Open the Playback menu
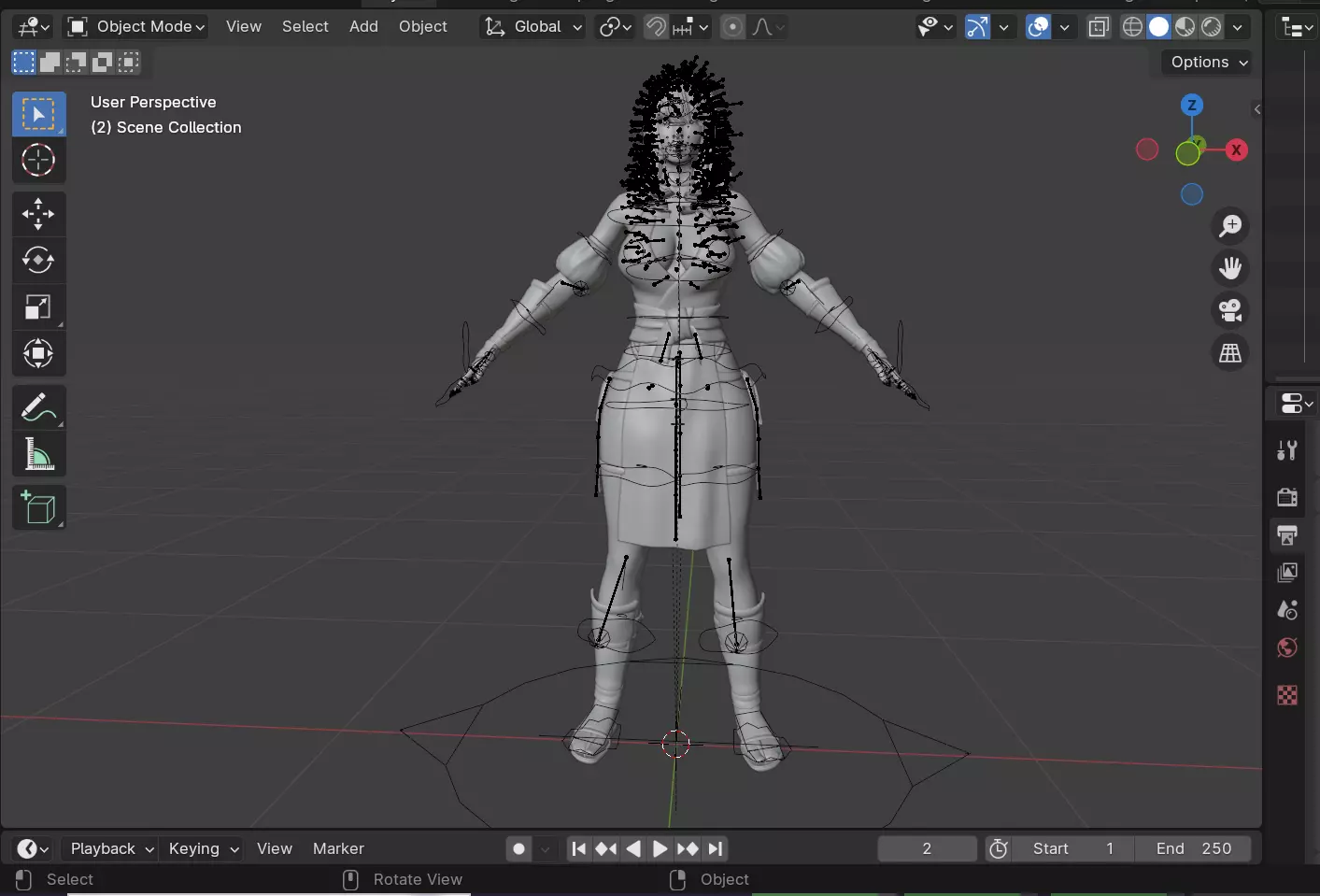Screen dimensions: 1320x896 pos(111,848)
